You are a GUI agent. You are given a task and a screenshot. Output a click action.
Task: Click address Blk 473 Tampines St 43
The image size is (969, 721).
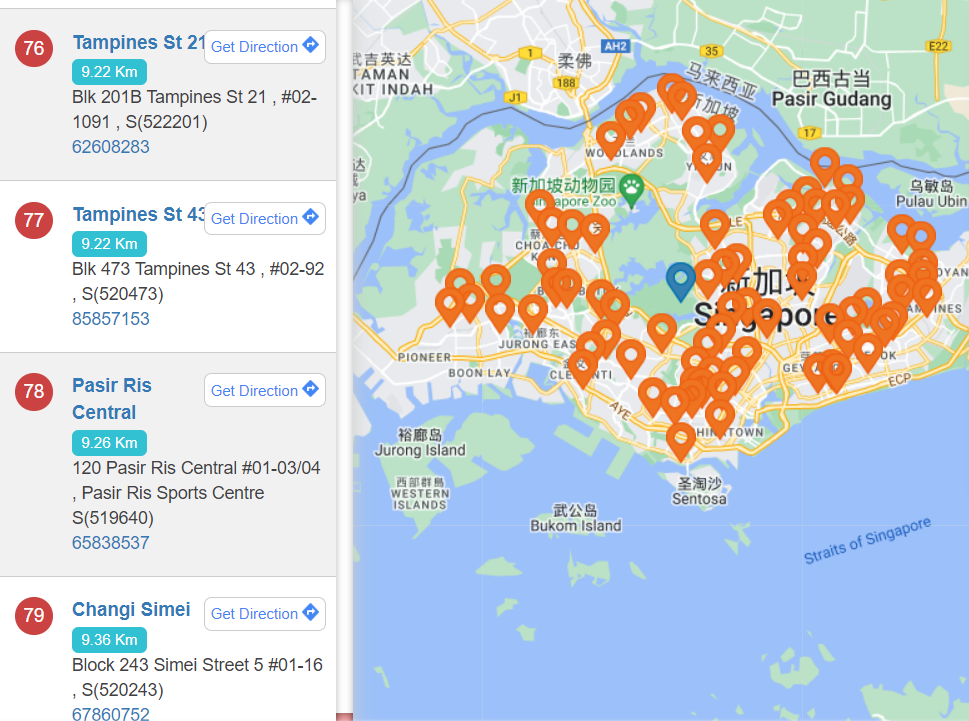click(x=198, y=281)
